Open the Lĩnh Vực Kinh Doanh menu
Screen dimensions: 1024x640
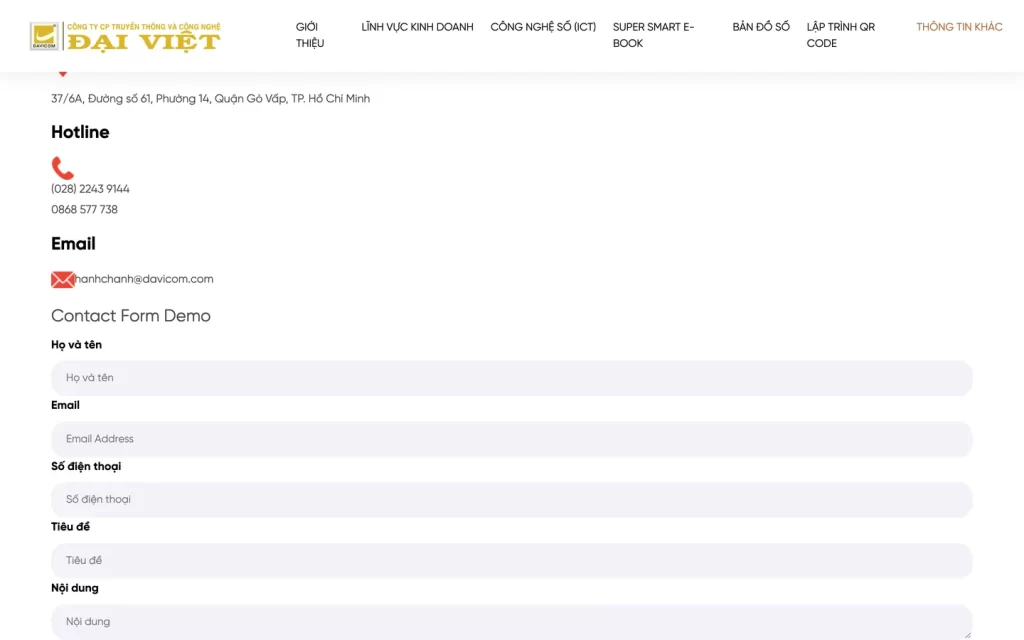(417, 27)
